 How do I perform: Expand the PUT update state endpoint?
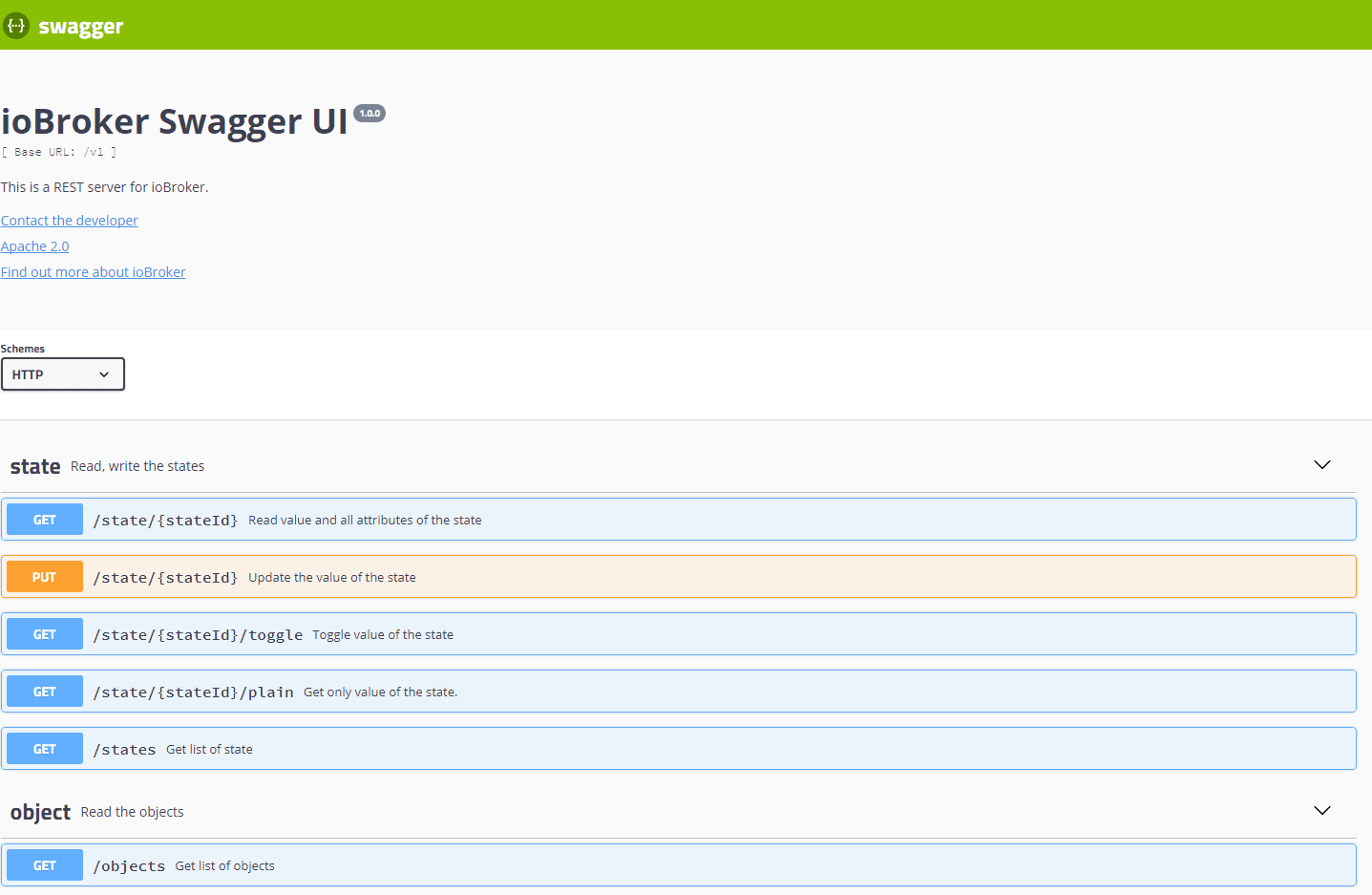click(668, 576)
